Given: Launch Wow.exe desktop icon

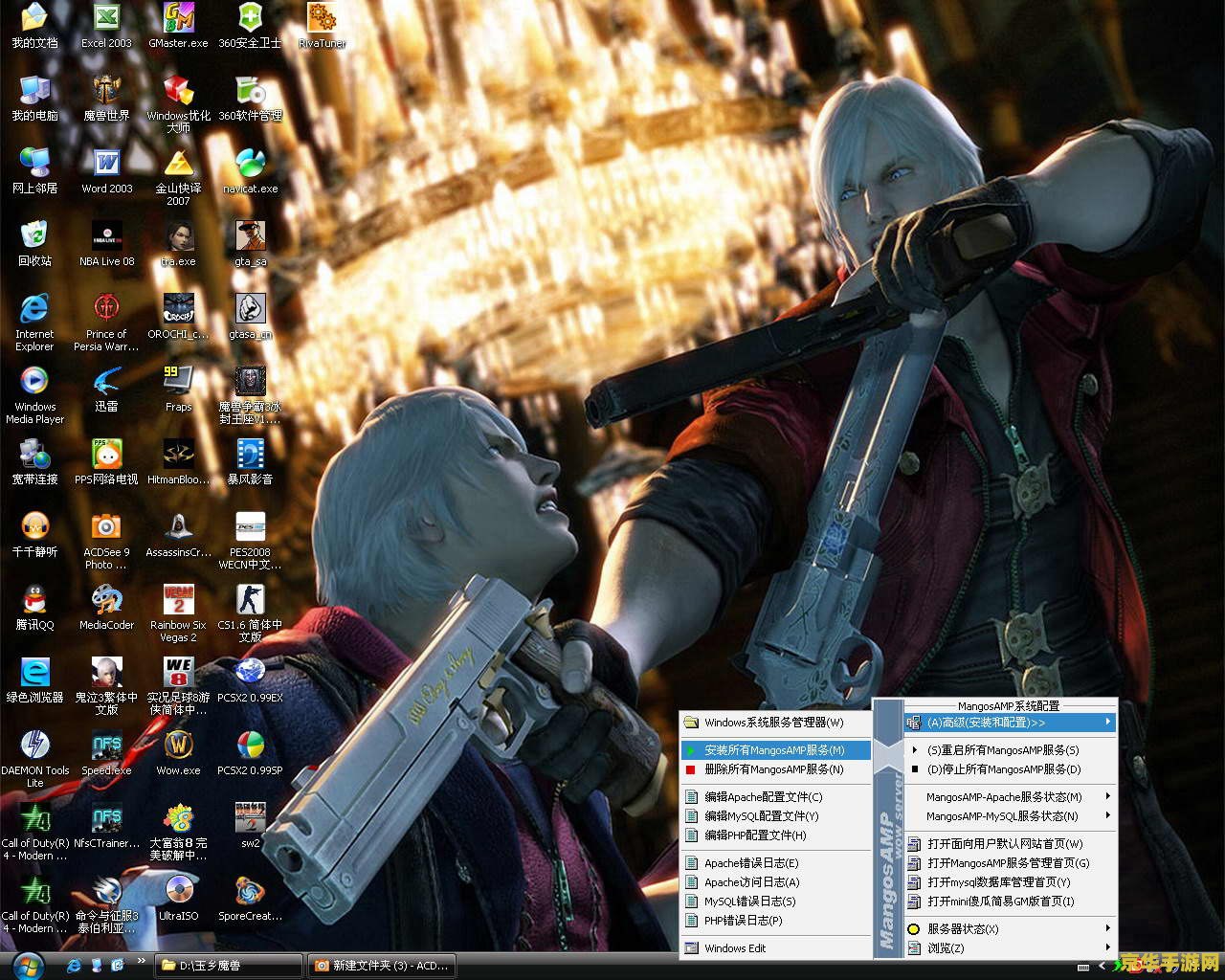Looking at the screenshot, I should pyautogui.click(x=178, y=752).
